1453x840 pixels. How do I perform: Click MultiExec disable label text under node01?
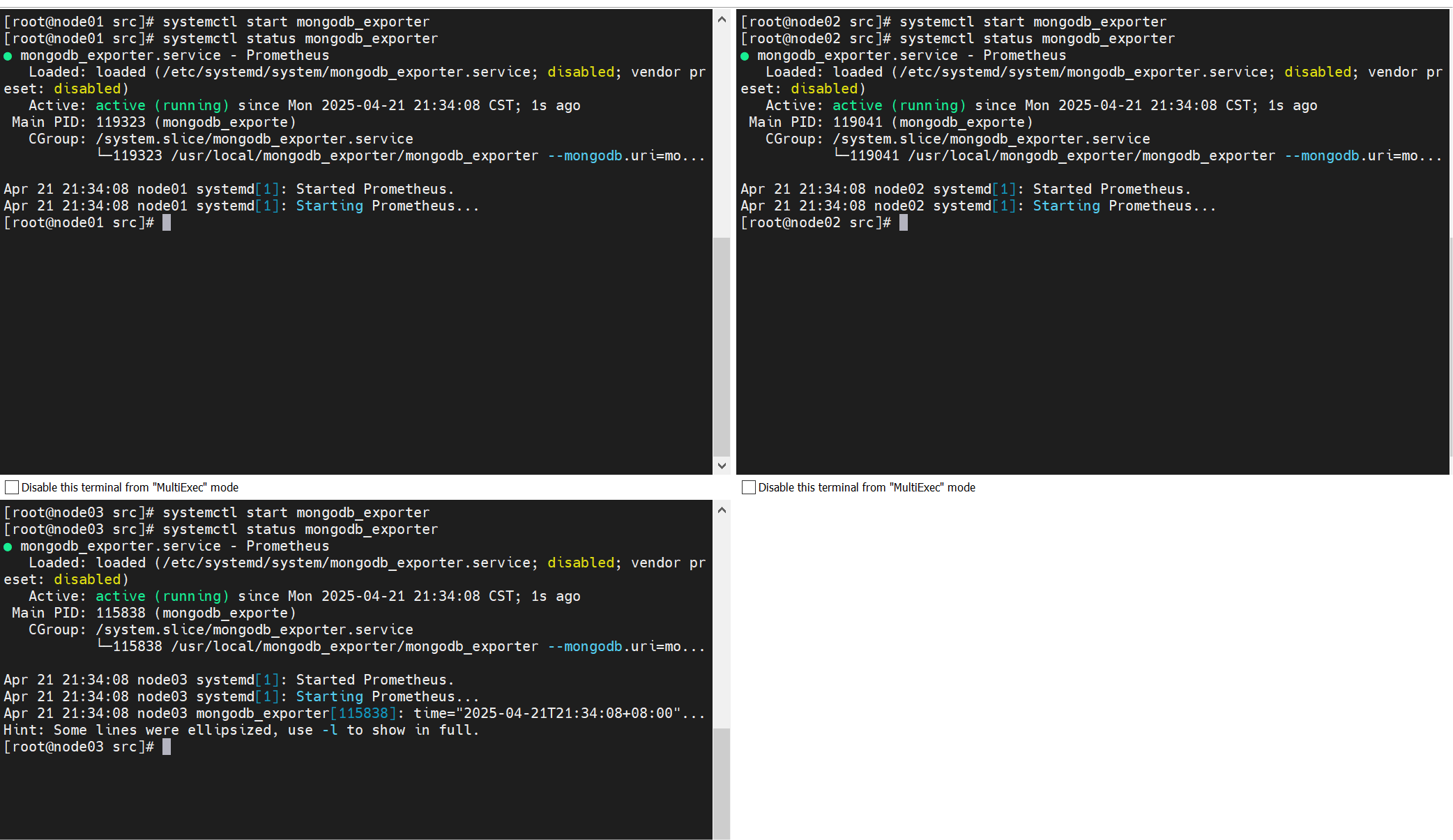130,487
